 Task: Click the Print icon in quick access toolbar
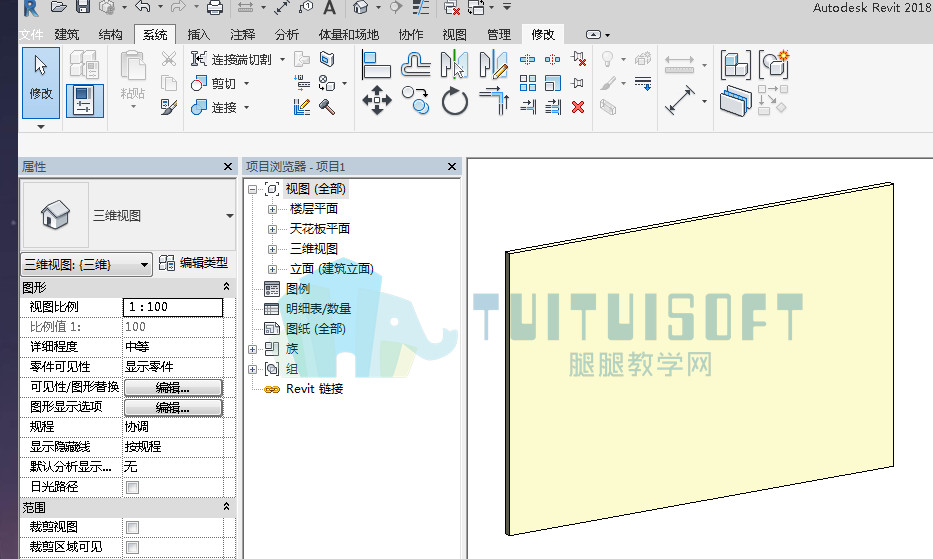click(x=214, y=8)
